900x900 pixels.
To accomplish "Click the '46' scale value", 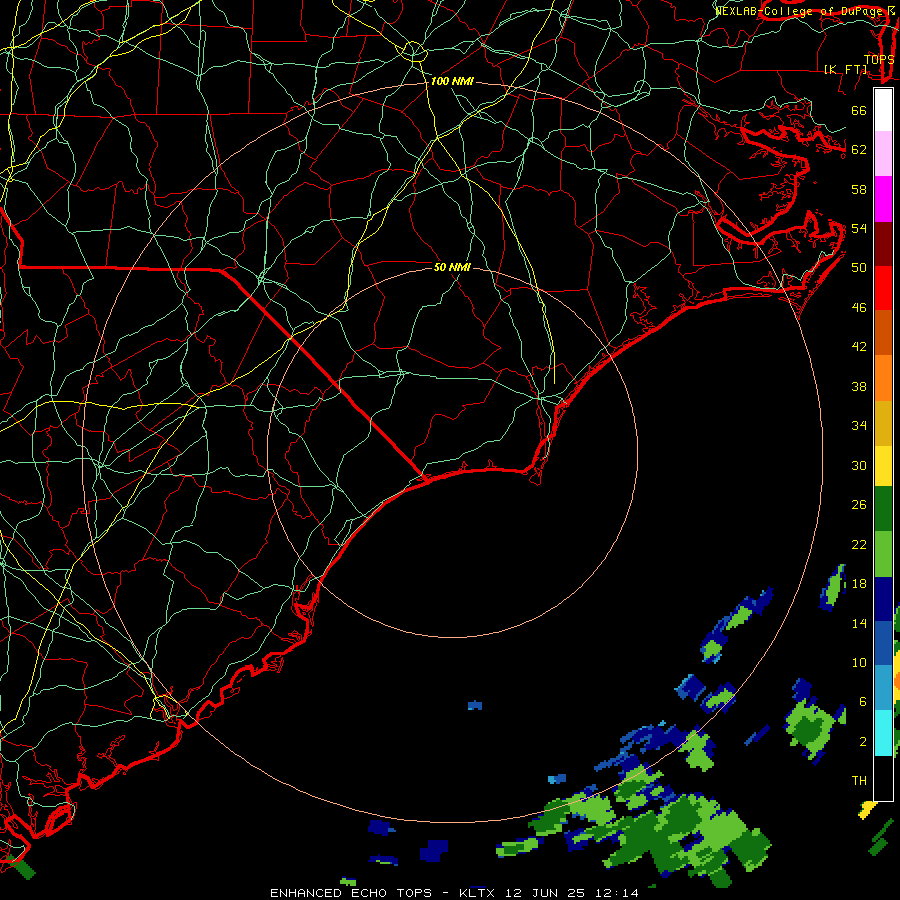I will [859, 308].
